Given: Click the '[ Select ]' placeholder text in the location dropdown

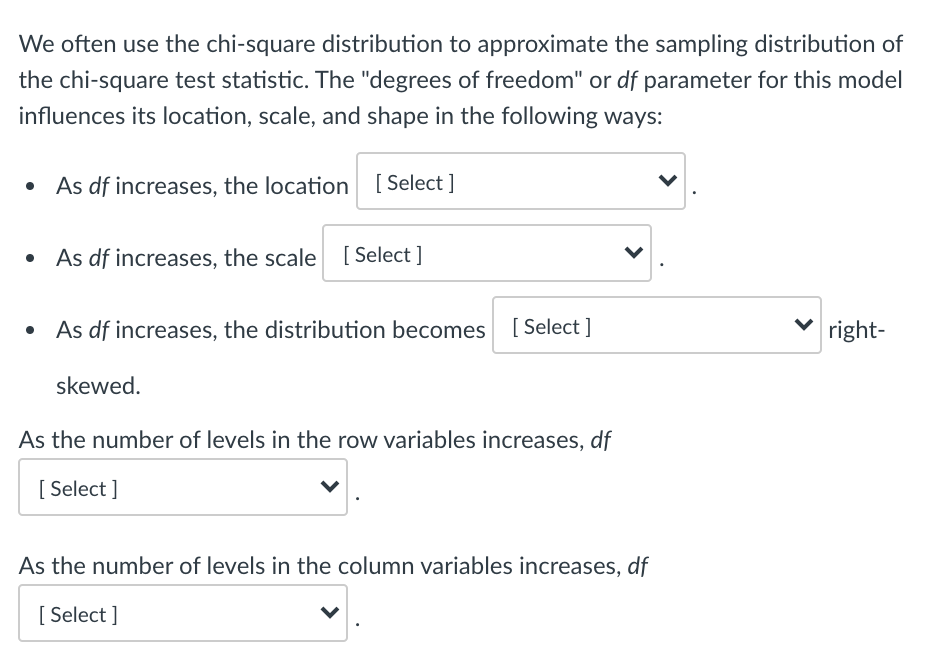Looking at the screenshot, I should point(413,182).
